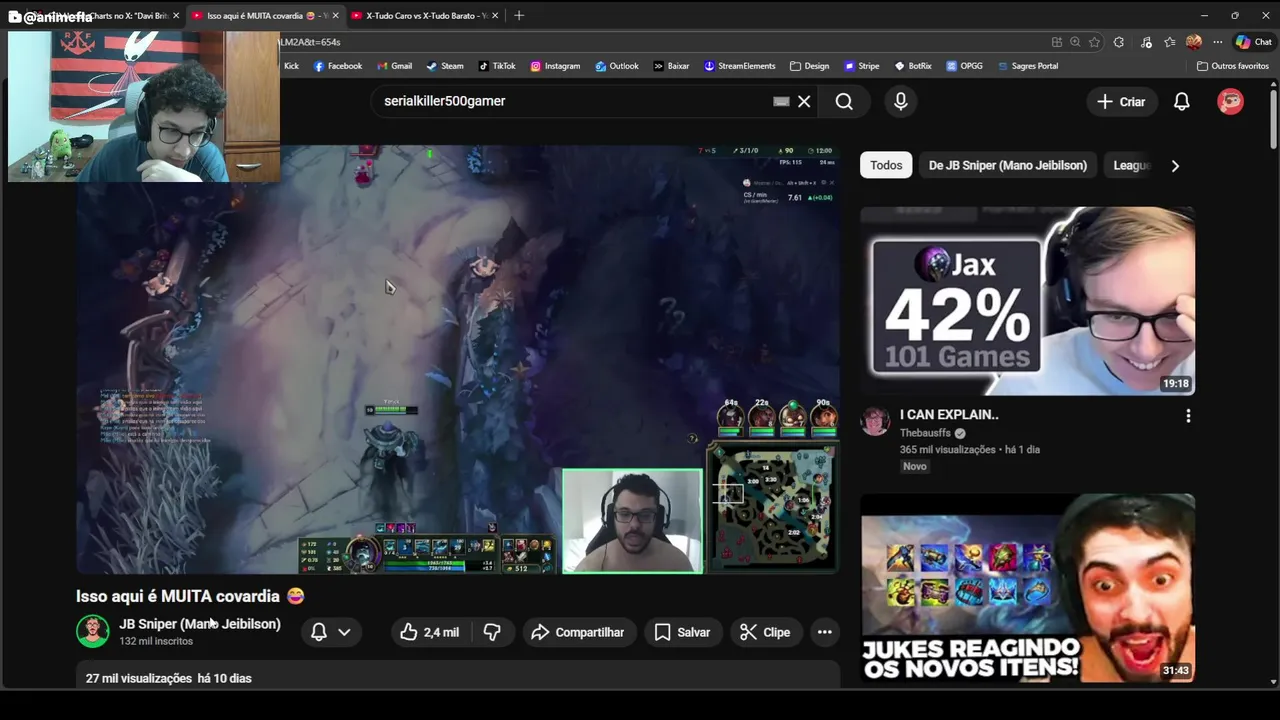This screenshot has height=720, width=1280.
Task: Show more filter chips with right arrow
Action: (1175, 166)
